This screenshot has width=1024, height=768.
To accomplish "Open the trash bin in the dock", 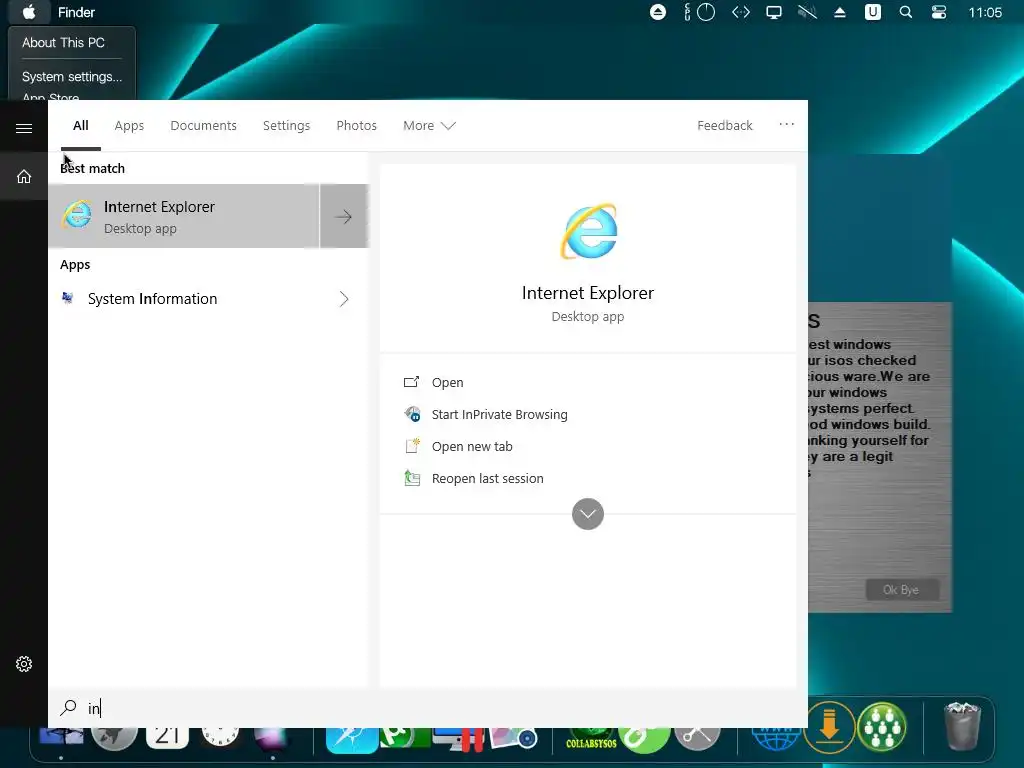I will [x=963, y=726].
